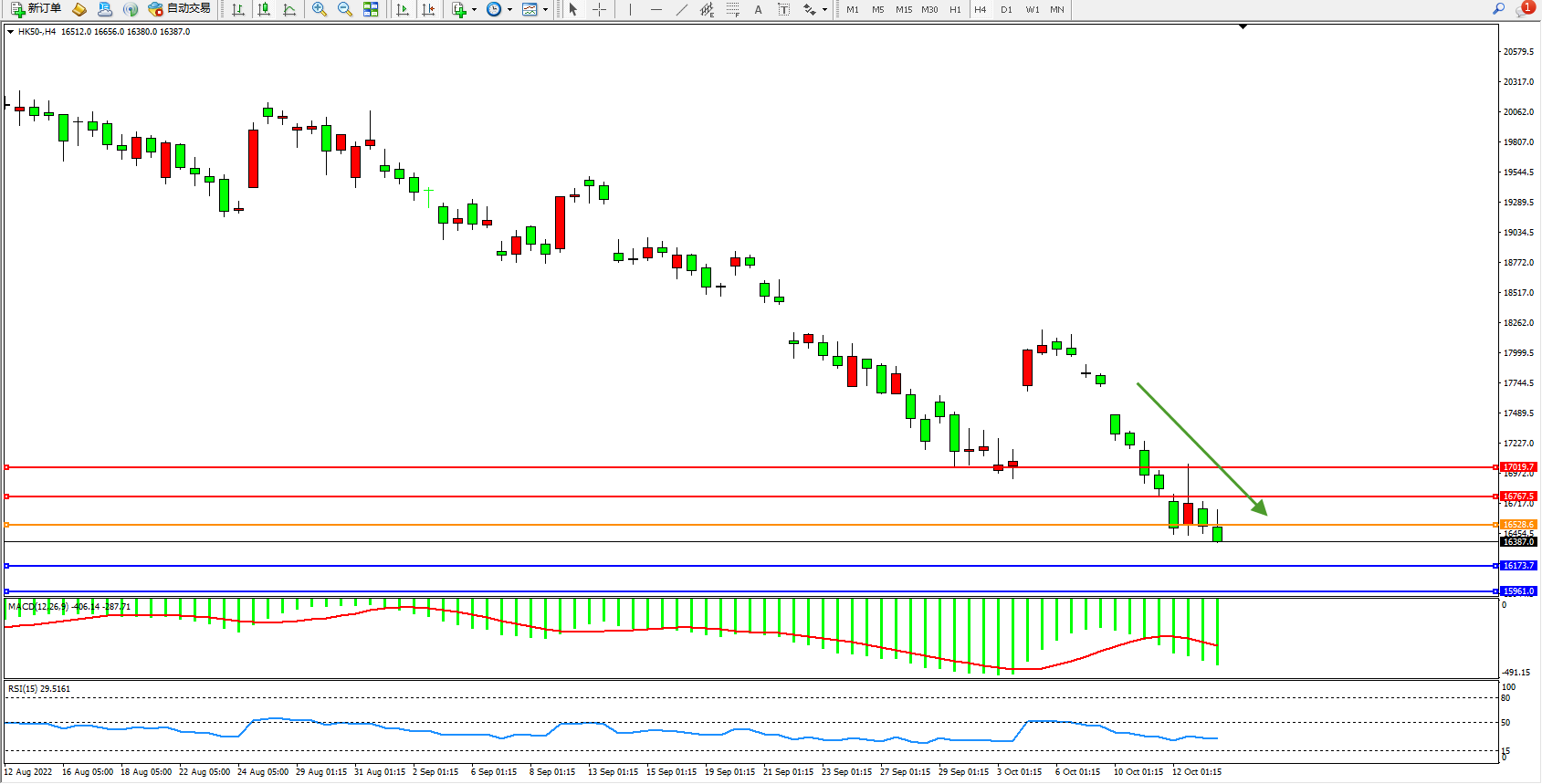
Task: Click the zoom out magnifier icon
Action: click(344, 9)
